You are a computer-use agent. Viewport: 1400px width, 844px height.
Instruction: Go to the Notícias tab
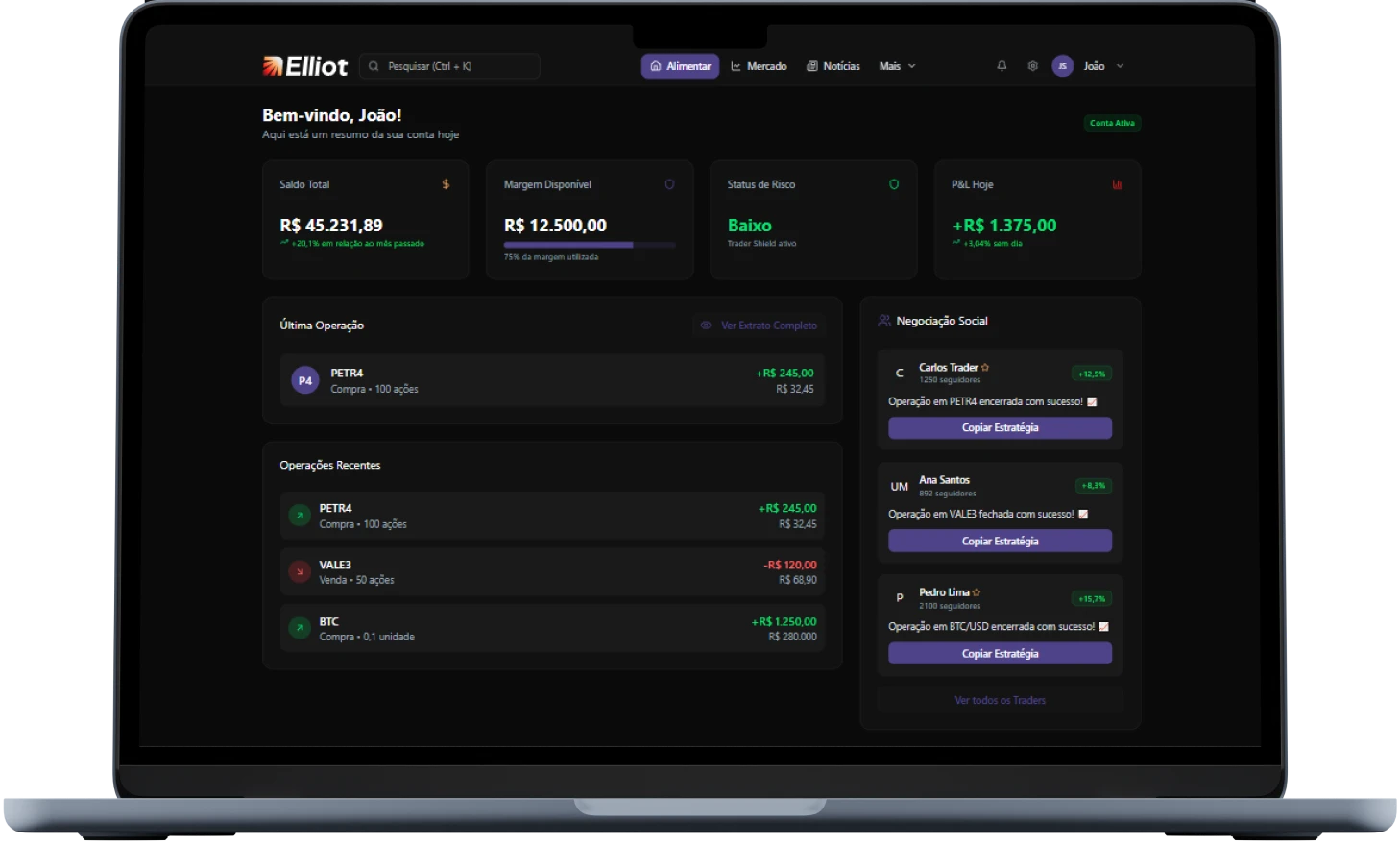point(833,66)
